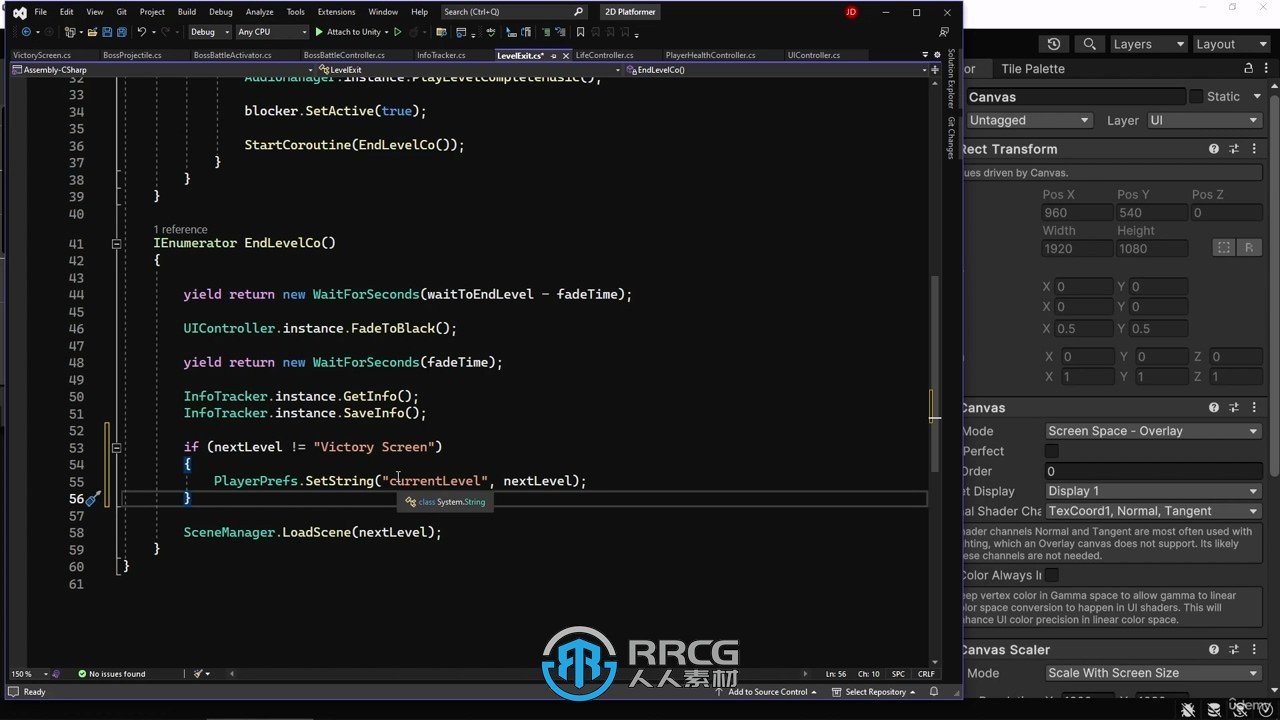Collapse the if block at line 53
Viewport: 1280px width, 720px height.
116,447
